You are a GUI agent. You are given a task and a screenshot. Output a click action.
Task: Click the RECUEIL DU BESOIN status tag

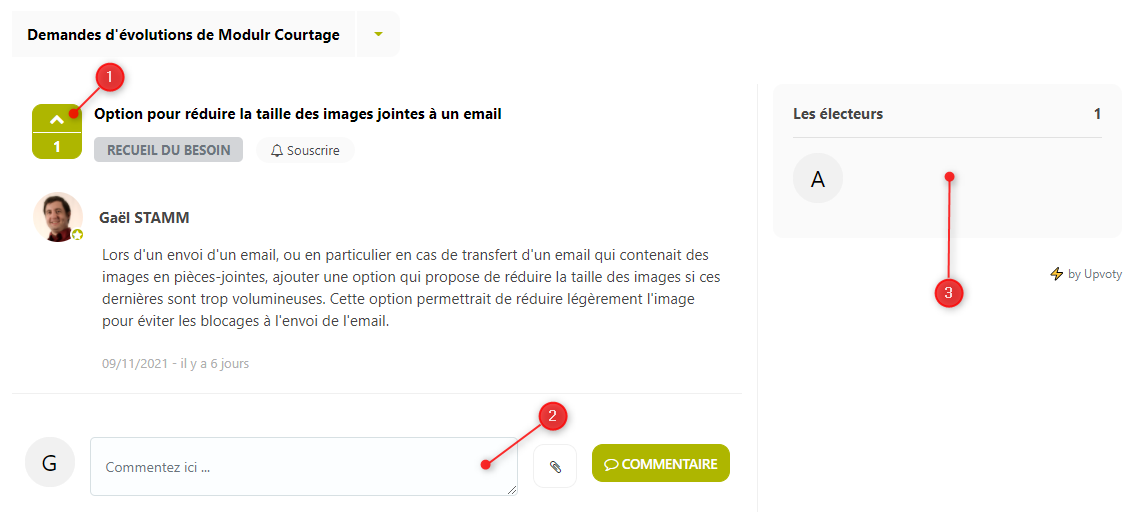point(168,151)
